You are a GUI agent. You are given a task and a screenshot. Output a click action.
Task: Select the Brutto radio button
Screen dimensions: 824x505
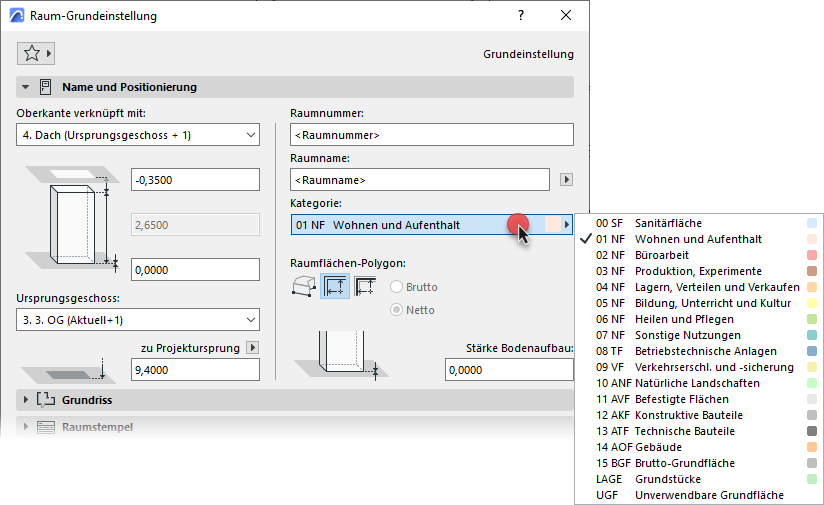[396, 287]
